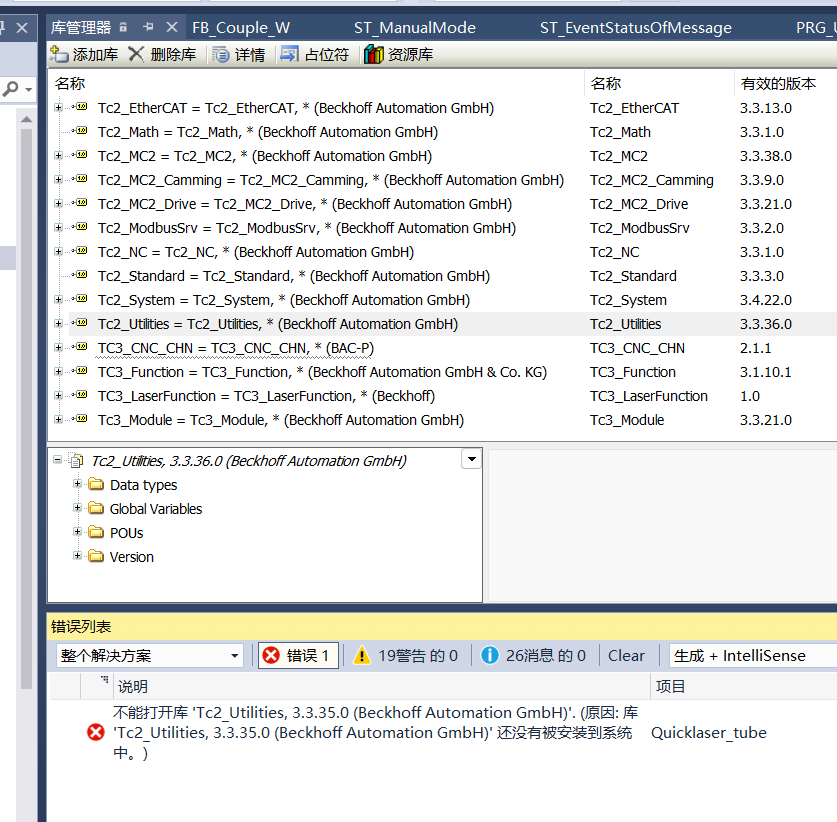Click the Data types folder icon
This screenshot has width=837, height=822.
point(96,484)
